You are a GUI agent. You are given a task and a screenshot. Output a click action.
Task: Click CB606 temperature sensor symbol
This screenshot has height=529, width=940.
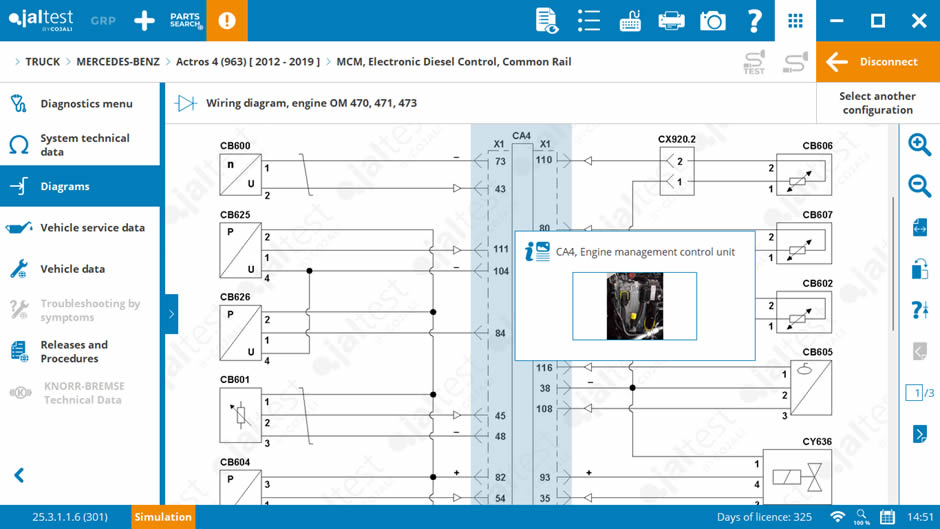tap(803, 175)
